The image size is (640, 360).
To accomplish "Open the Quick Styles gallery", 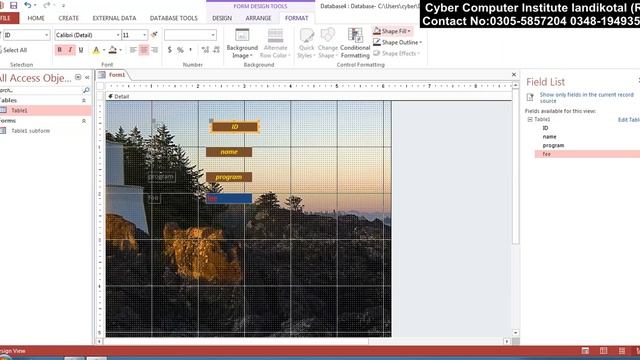I will pos(306,44).
